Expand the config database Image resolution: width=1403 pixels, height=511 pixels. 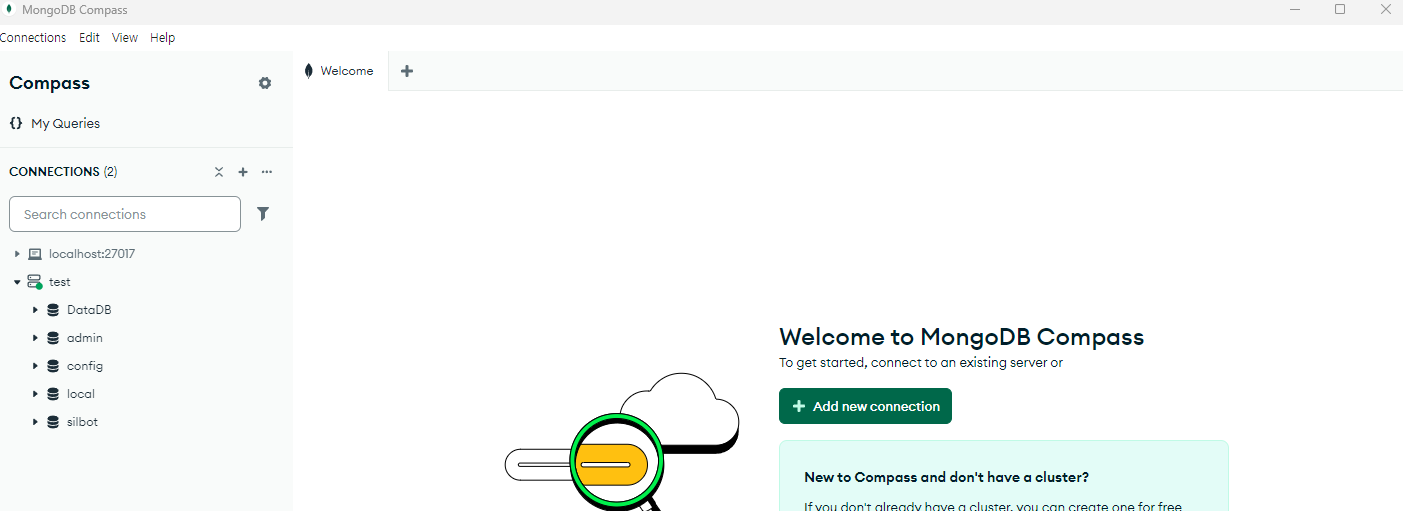coord(35,366)
